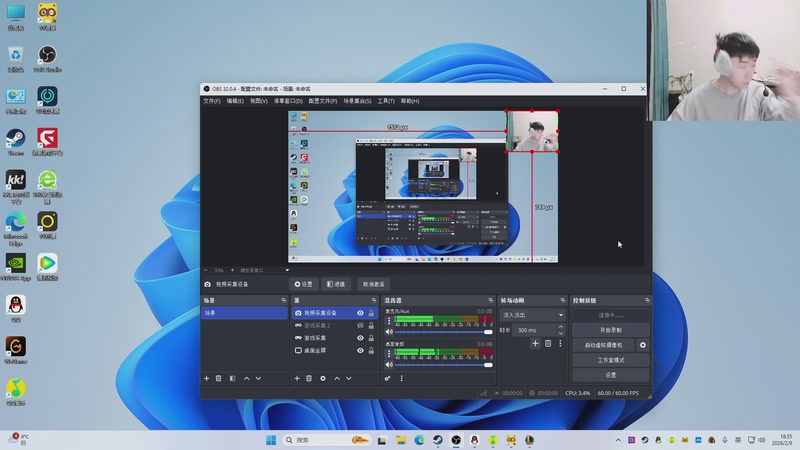Decrease transition duration with down stepper
This screenshot has height=450, width=800.
(561, 333)
